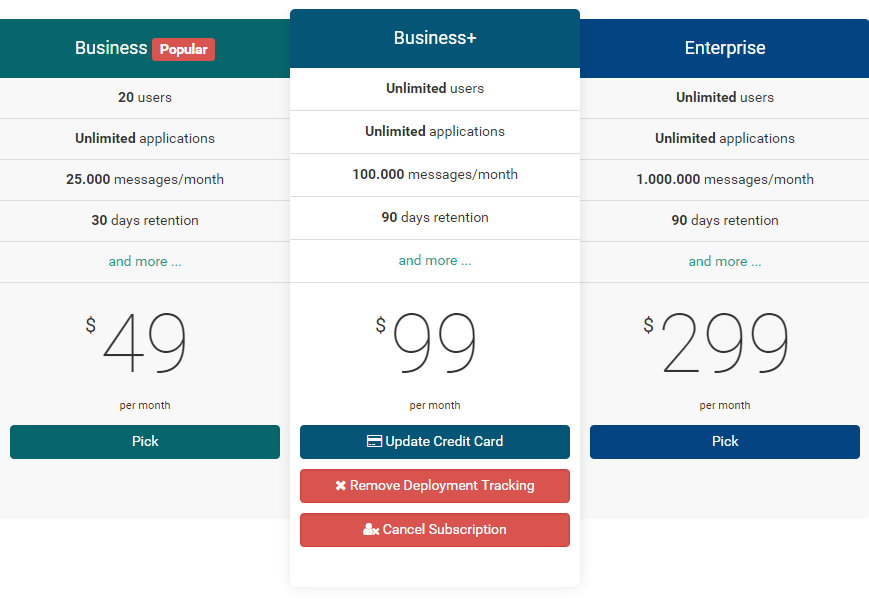
Task: Open 'and more ...' details in Business column
Action: pyautogui.click(x=144, y=261)
